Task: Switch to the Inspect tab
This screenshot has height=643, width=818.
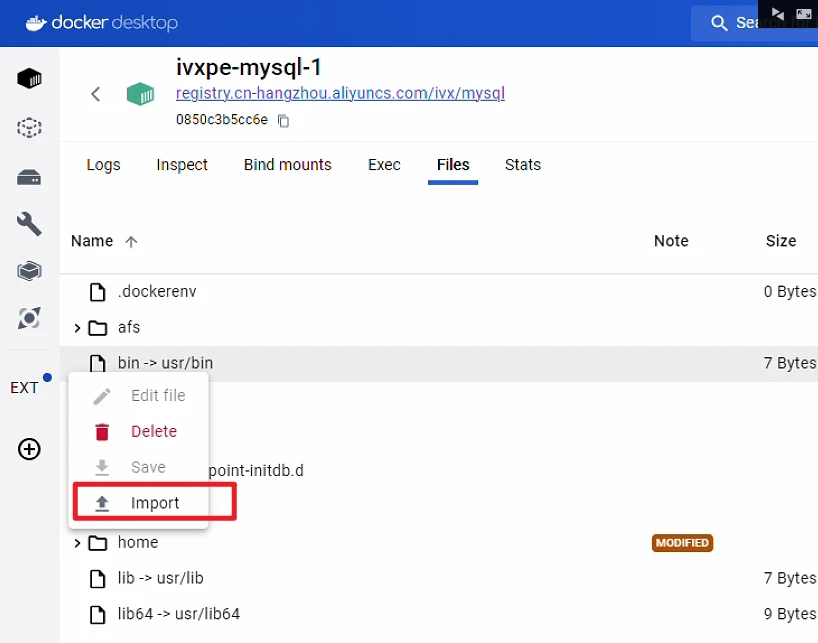Action: coord(182,165)
